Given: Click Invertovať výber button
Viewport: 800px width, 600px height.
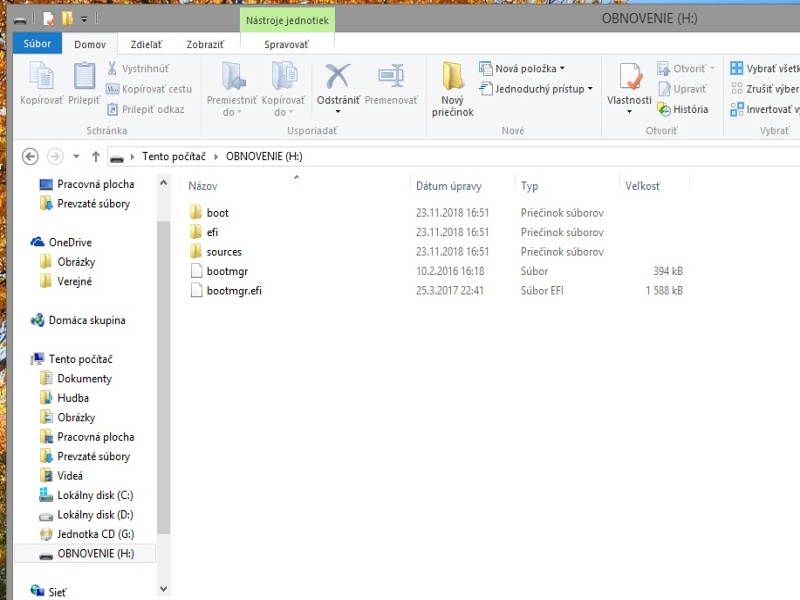Looking at the screenshot, I should point(765,109).
